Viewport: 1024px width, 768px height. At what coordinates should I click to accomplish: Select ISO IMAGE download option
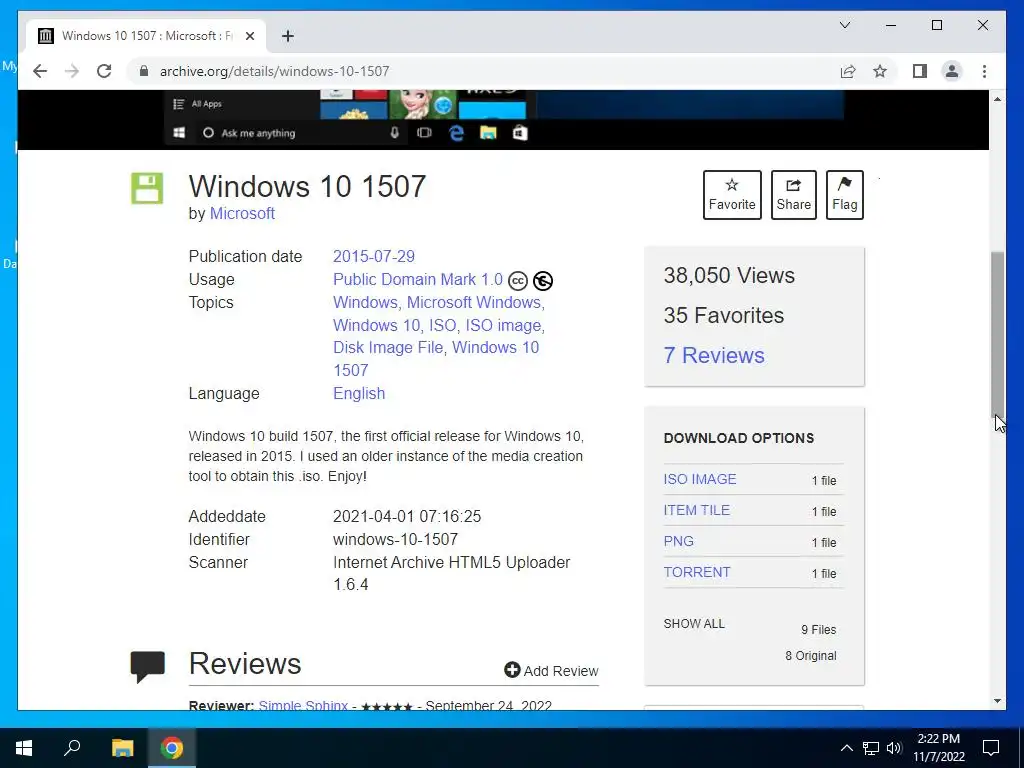click(700, 479)
